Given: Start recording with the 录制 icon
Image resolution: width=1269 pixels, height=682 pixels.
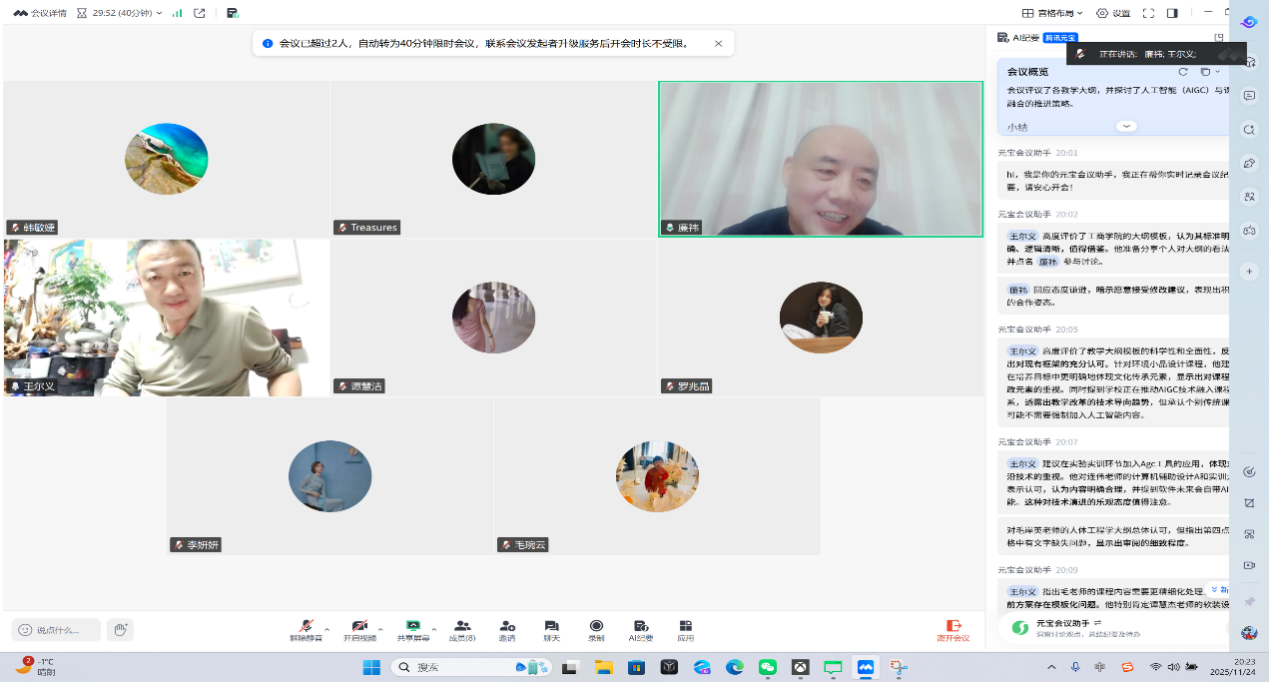Looking at the screenshot, I should click(596, 629).
